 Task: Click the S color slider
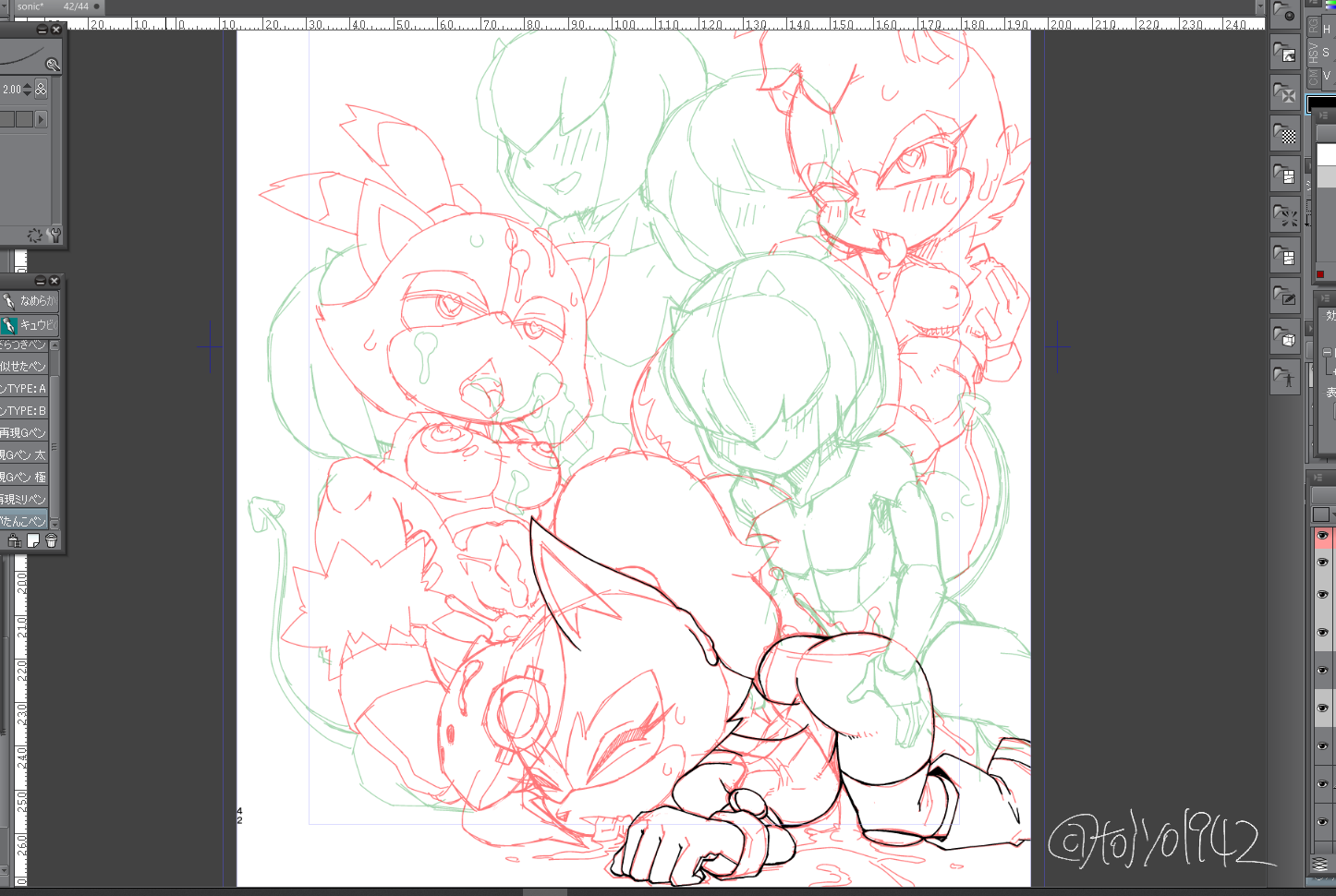(x=1329, y=53)
